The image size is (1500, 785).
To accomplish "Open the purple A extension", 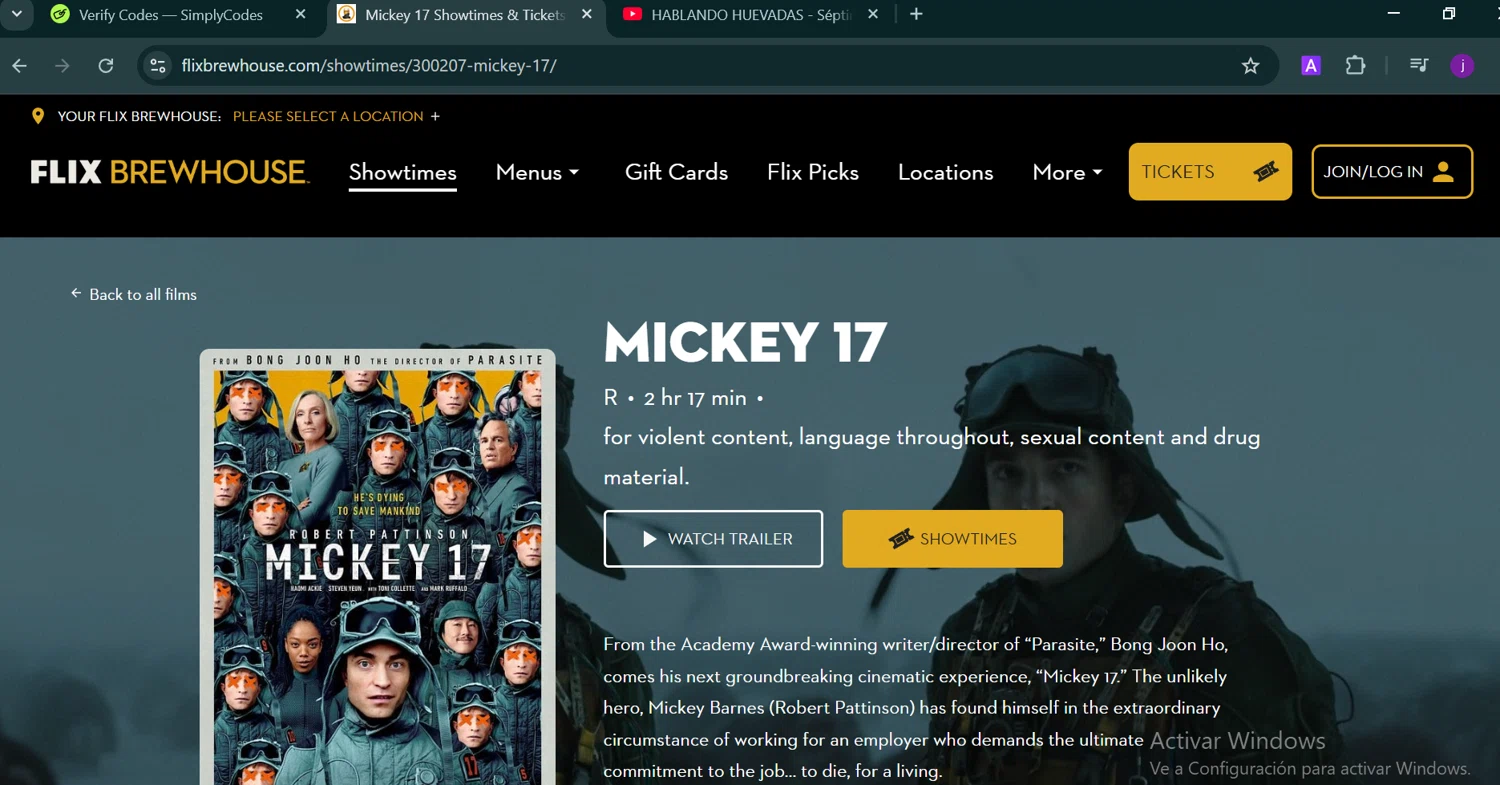I will (x=1311, y=66).
